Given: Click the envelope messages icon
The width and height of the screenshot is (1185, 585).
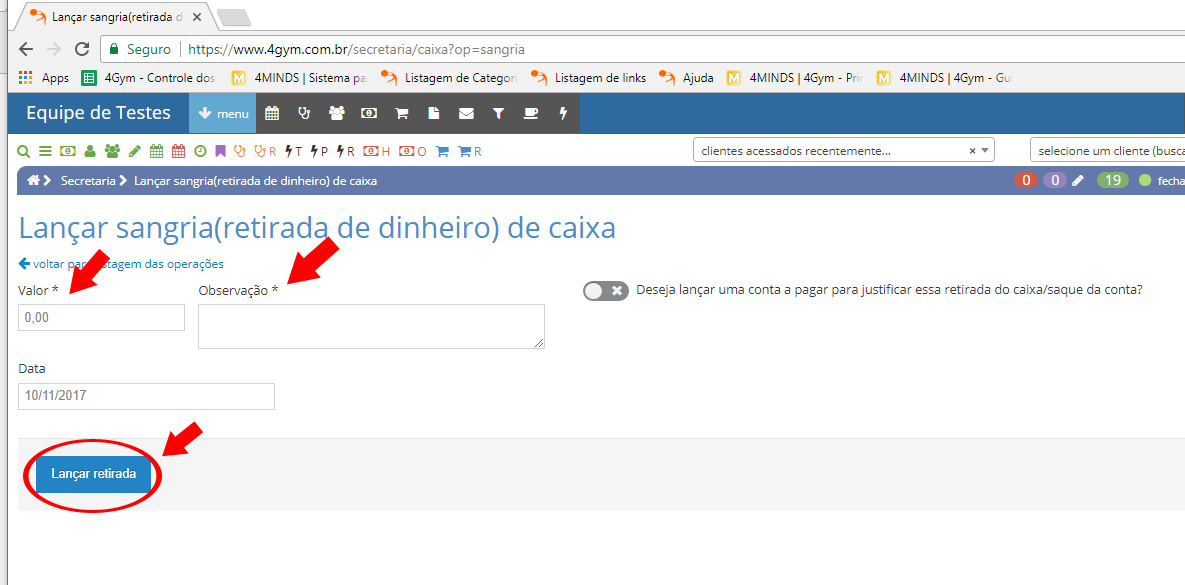Looking at the screenshot, I should coord(466,114).
